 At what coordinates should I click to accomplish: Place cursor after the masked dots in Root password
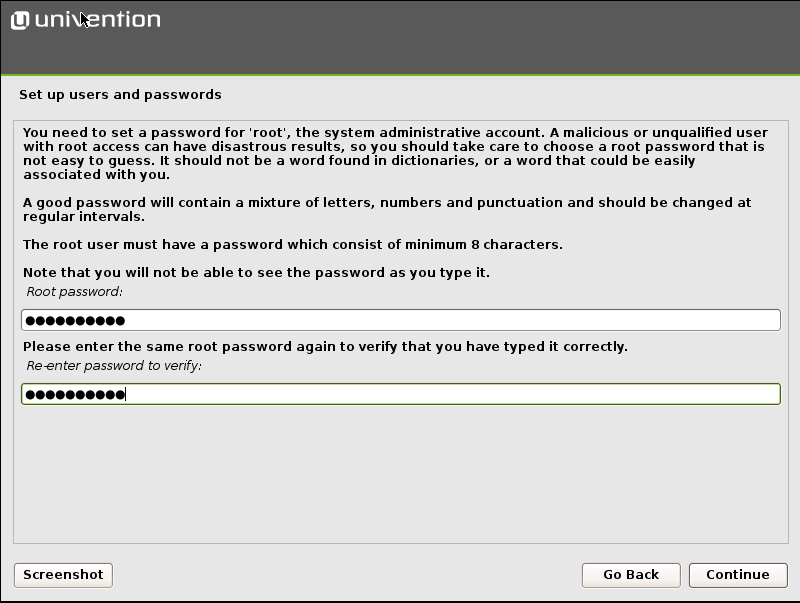[x=127, y=320]
